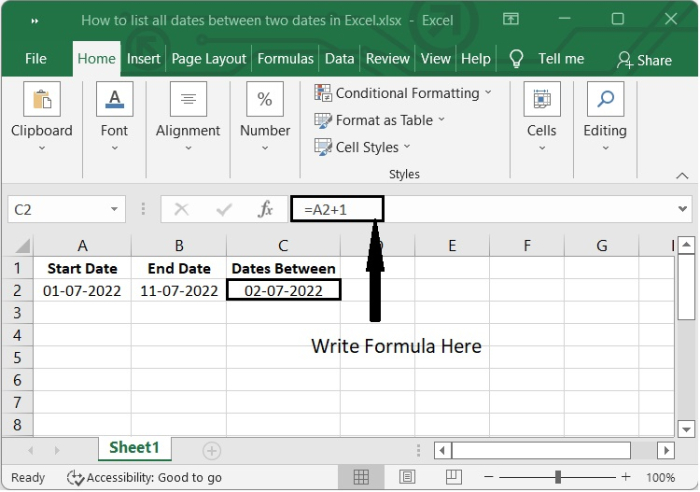Image resolution: width=700 pixels, height=492 pixels.
Task: Add a new sheet with plus button
Action: 211,450
